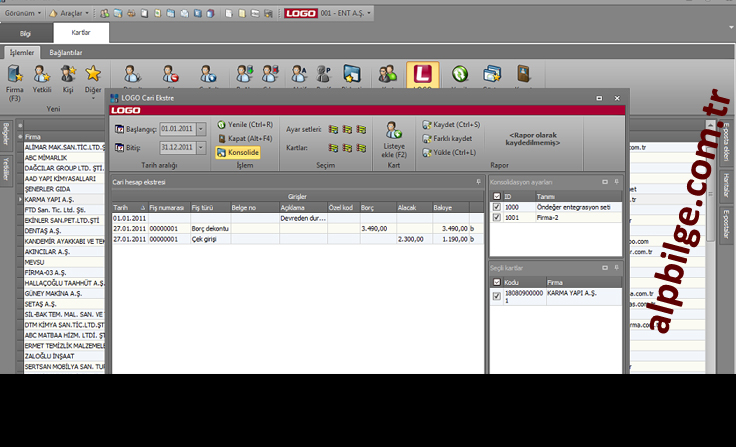The image size is (736, 447).
Task: Switch to the Bağlantılar ribbon tab
Action: tap(65, 52)
